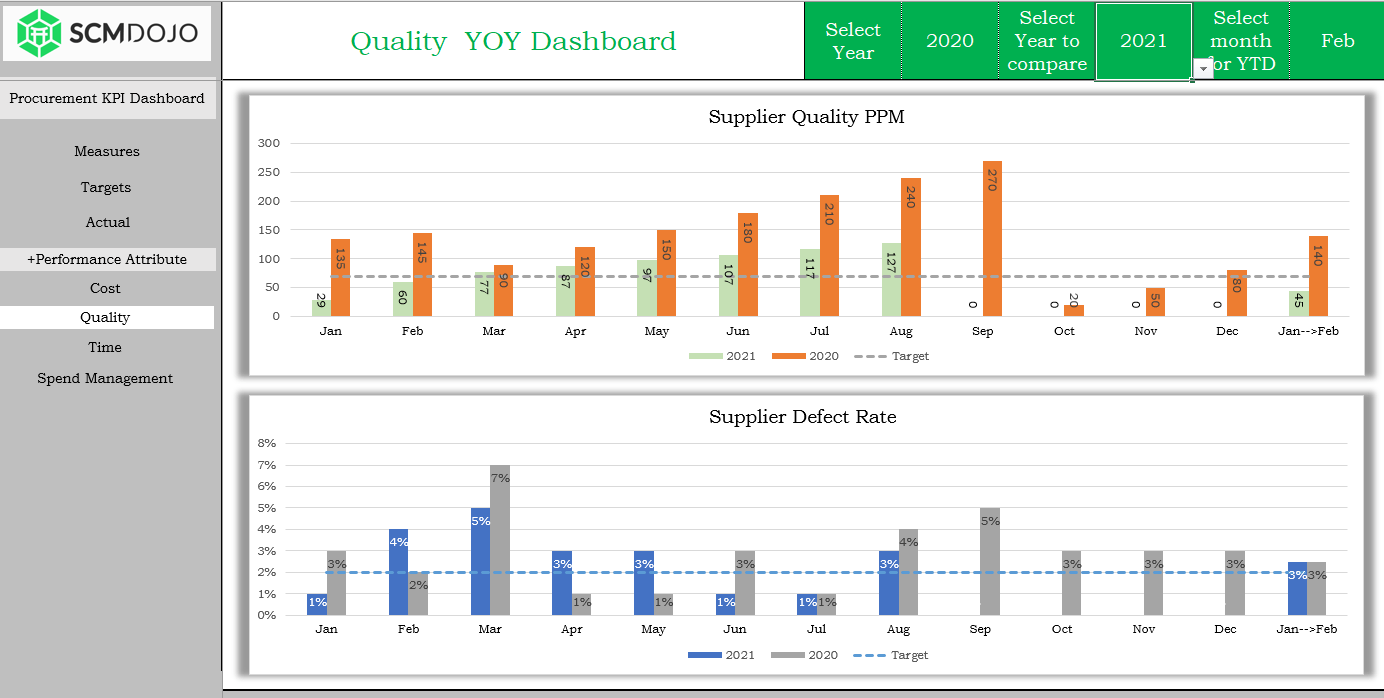Open the Time dashboard

[x=105, y=348]
